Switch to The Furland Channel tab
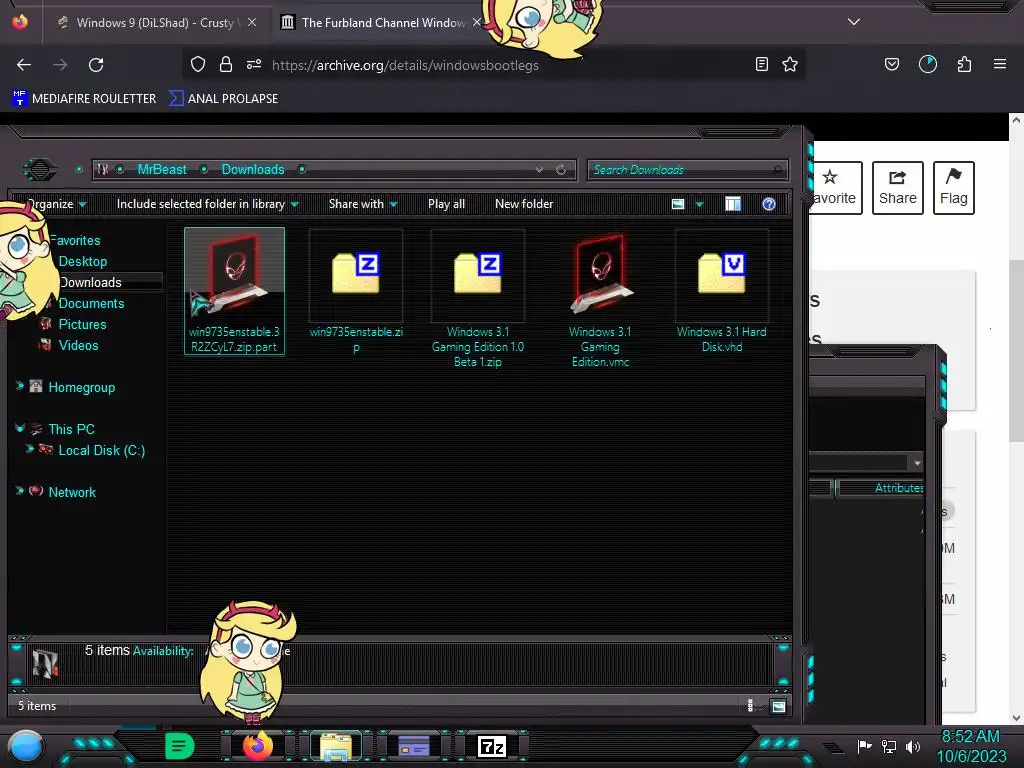The width and height of the screenshot is (1024, 768). pyautogui.click(x=382, y=22)
